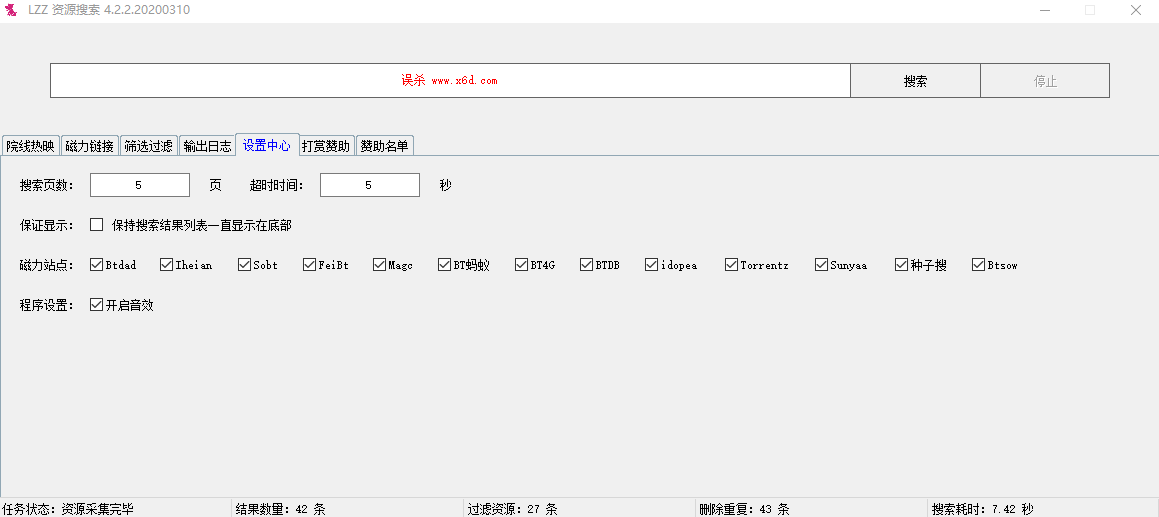Viewport: 1159px width, 517px height.
Task: Enable 保持搜索结果列表一直显示在底部 checkbox
Action: [x=97, y=225]
